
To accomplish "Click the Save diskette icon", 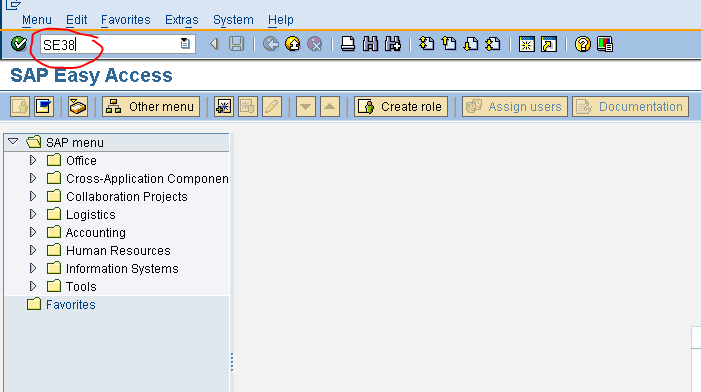I will [236, 44].
